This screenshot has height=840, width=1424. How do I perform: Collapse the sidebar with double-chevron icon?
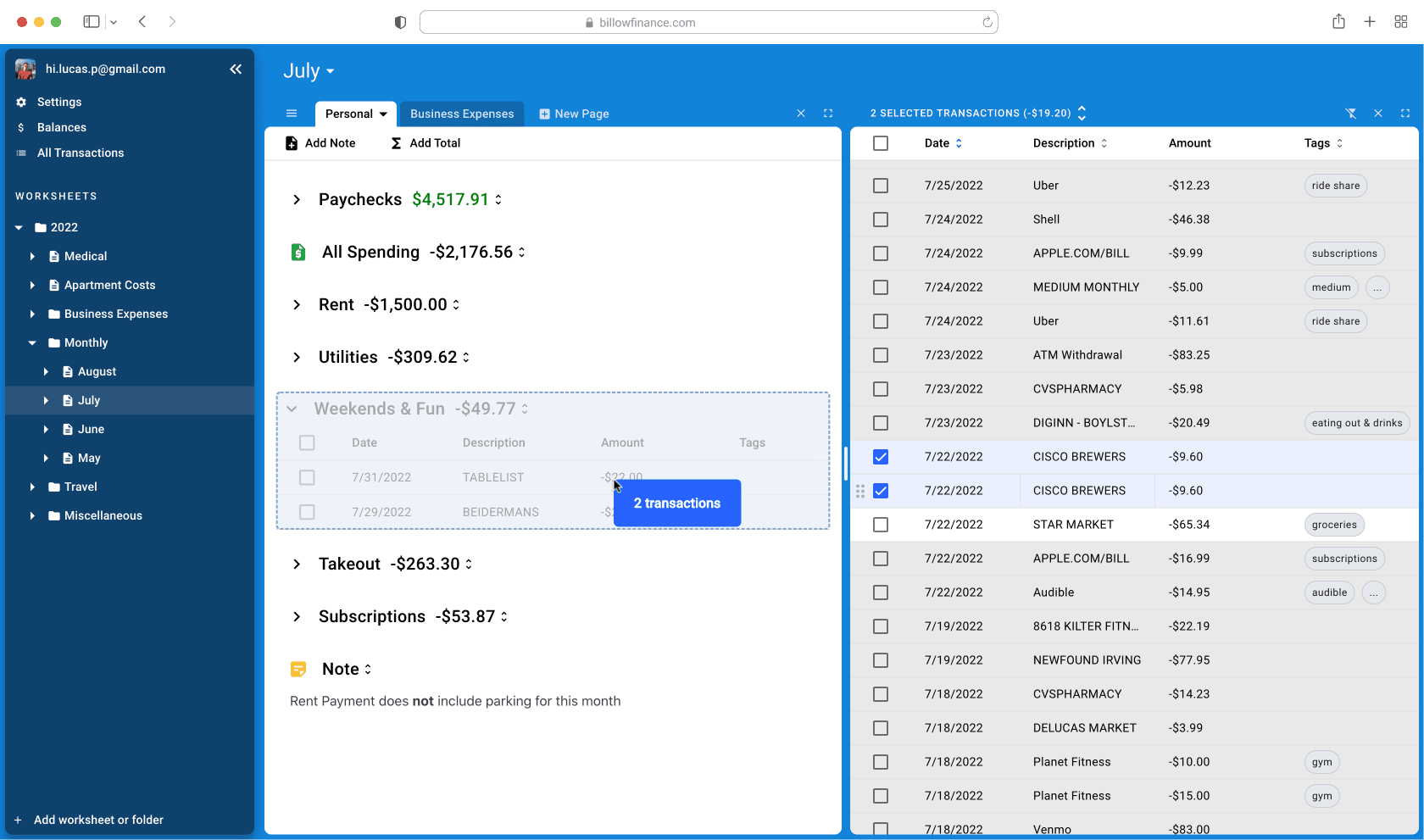[236, 70]
